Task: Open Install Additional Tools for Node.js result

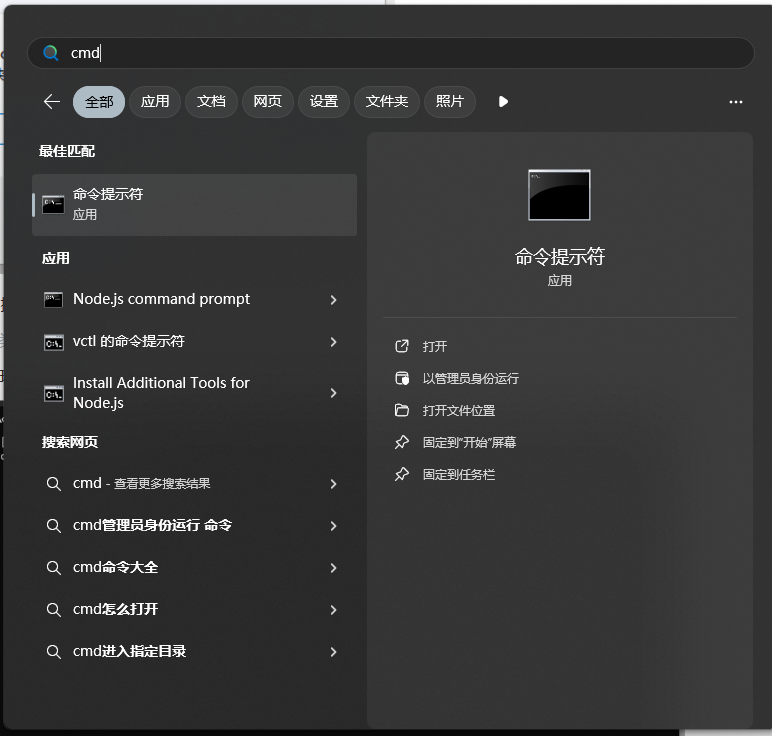Action: click(x=194, y=393)
